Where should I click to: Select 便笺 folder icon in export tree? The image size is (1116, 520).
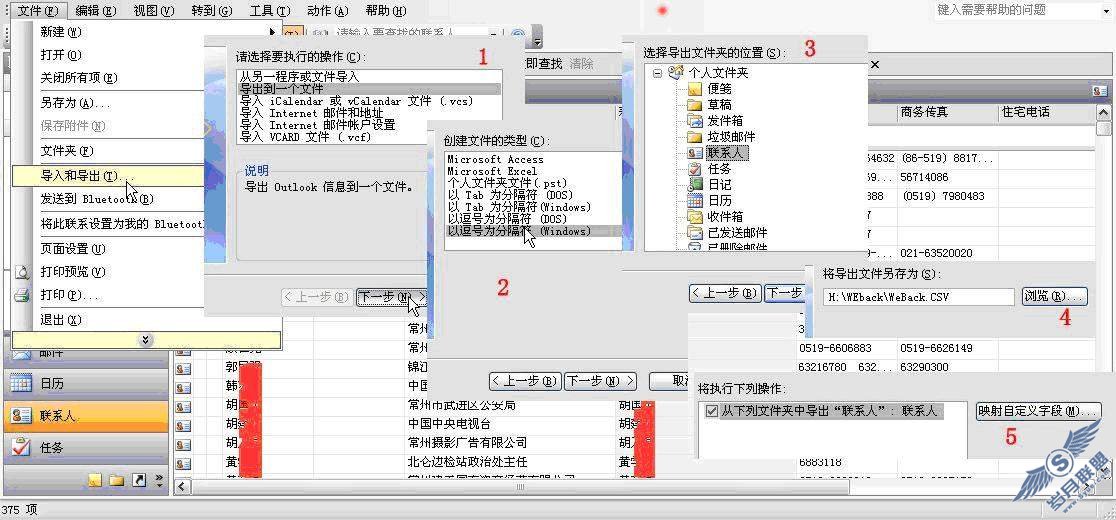tap(695, 89)
